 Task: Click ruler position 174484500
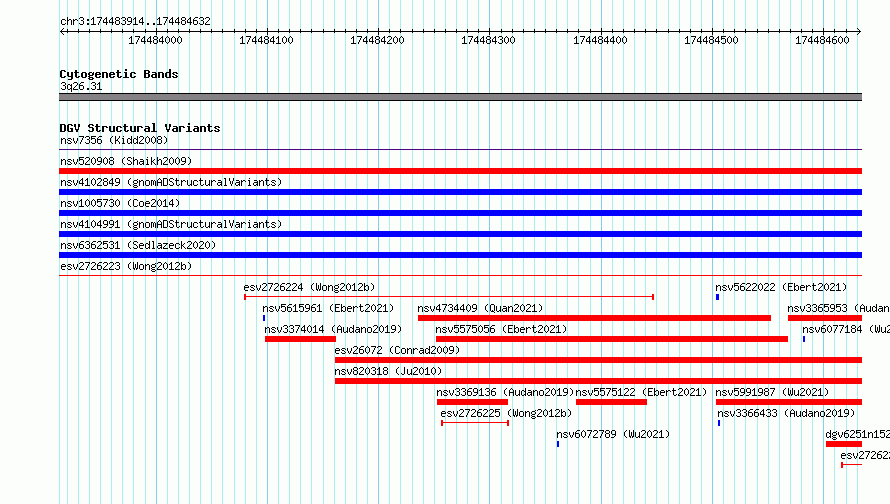(x=711, y=40)
